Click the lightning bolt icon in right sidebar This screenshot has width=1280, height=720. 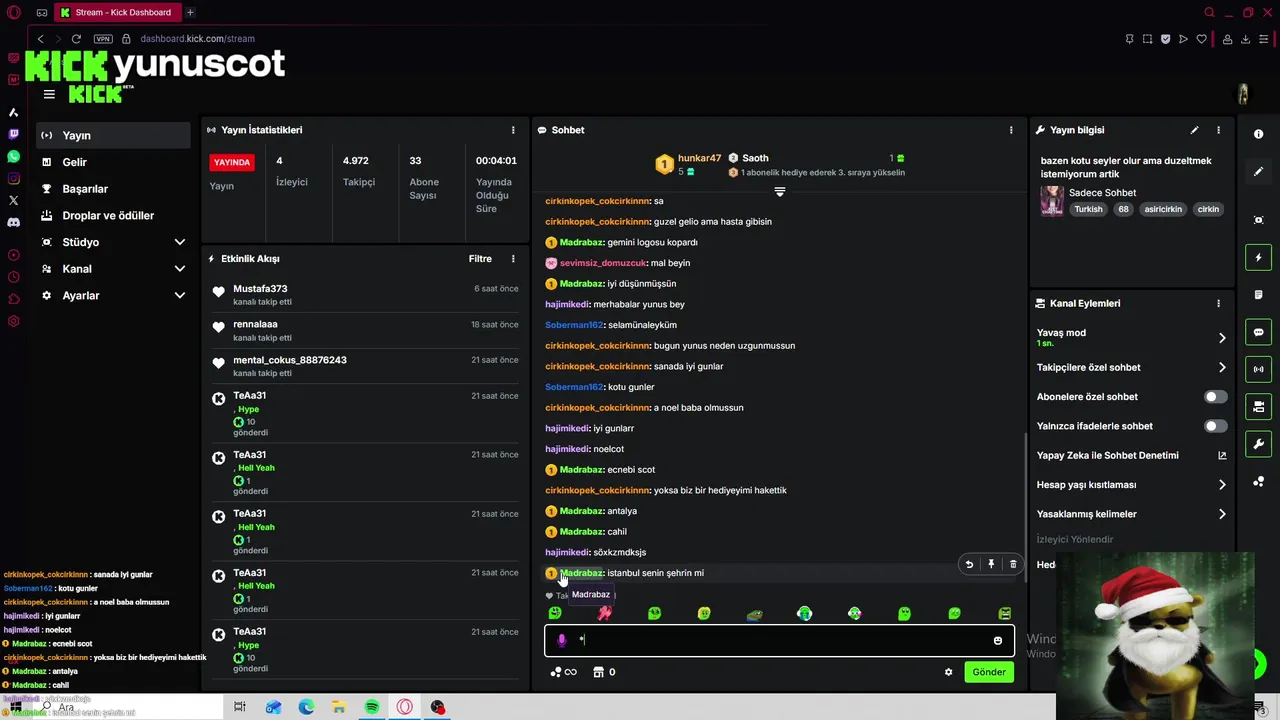point(1259,258)
